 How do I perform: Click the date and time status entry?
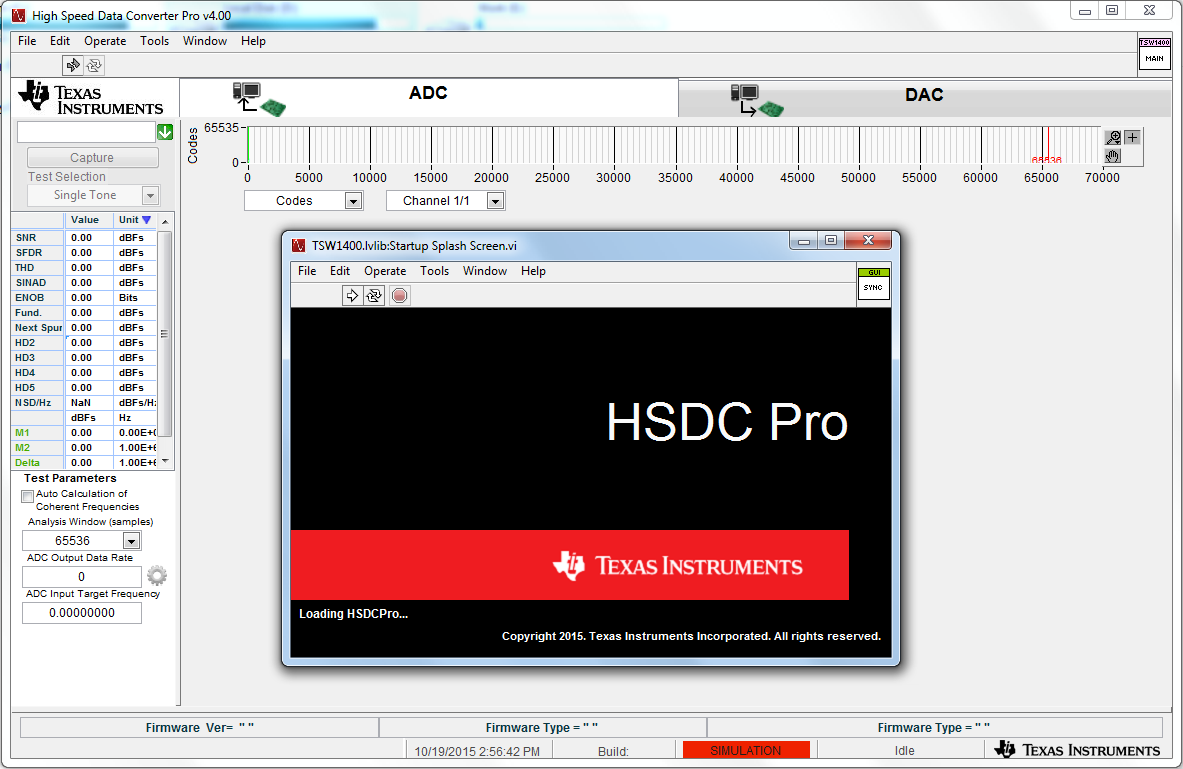pos(477,751)
